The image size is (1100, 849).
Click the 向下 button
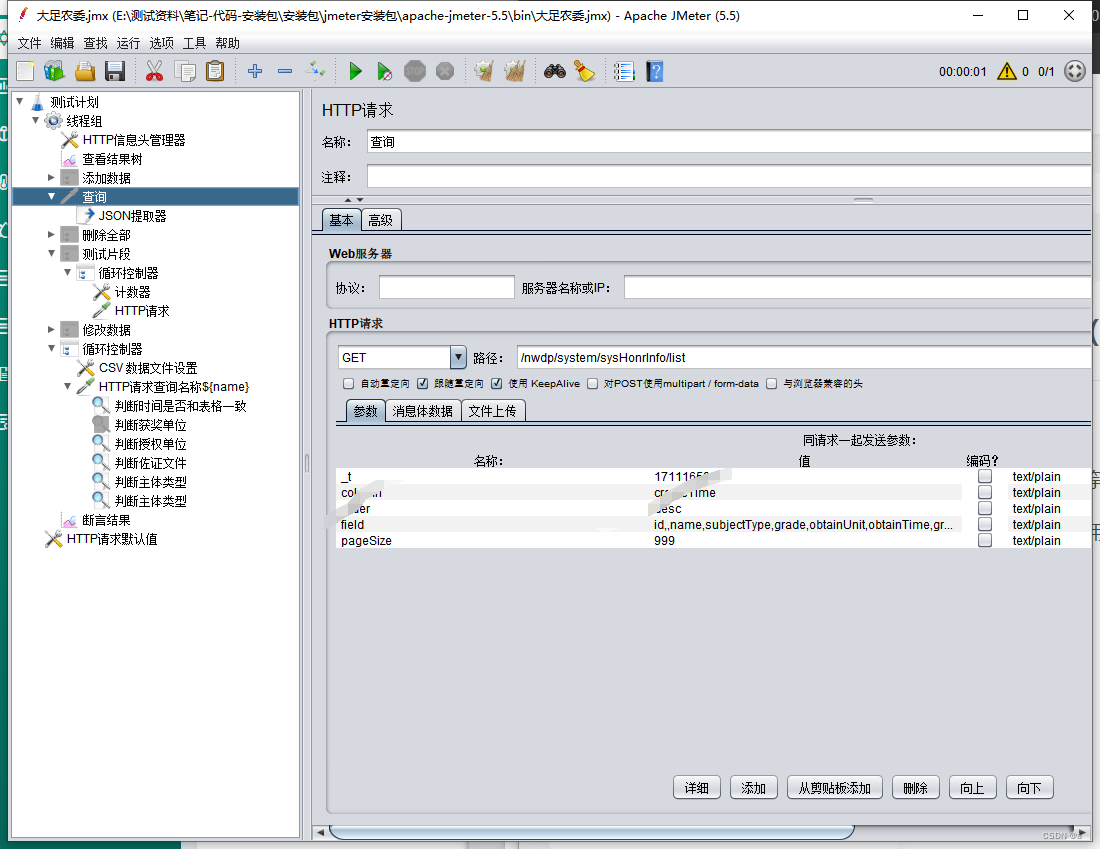point(1029,788)
